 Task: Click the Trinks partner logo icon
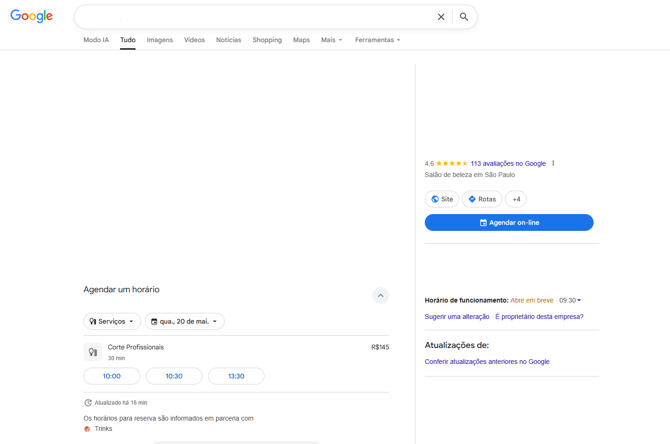pyautogui.click(x=87, y=429)
